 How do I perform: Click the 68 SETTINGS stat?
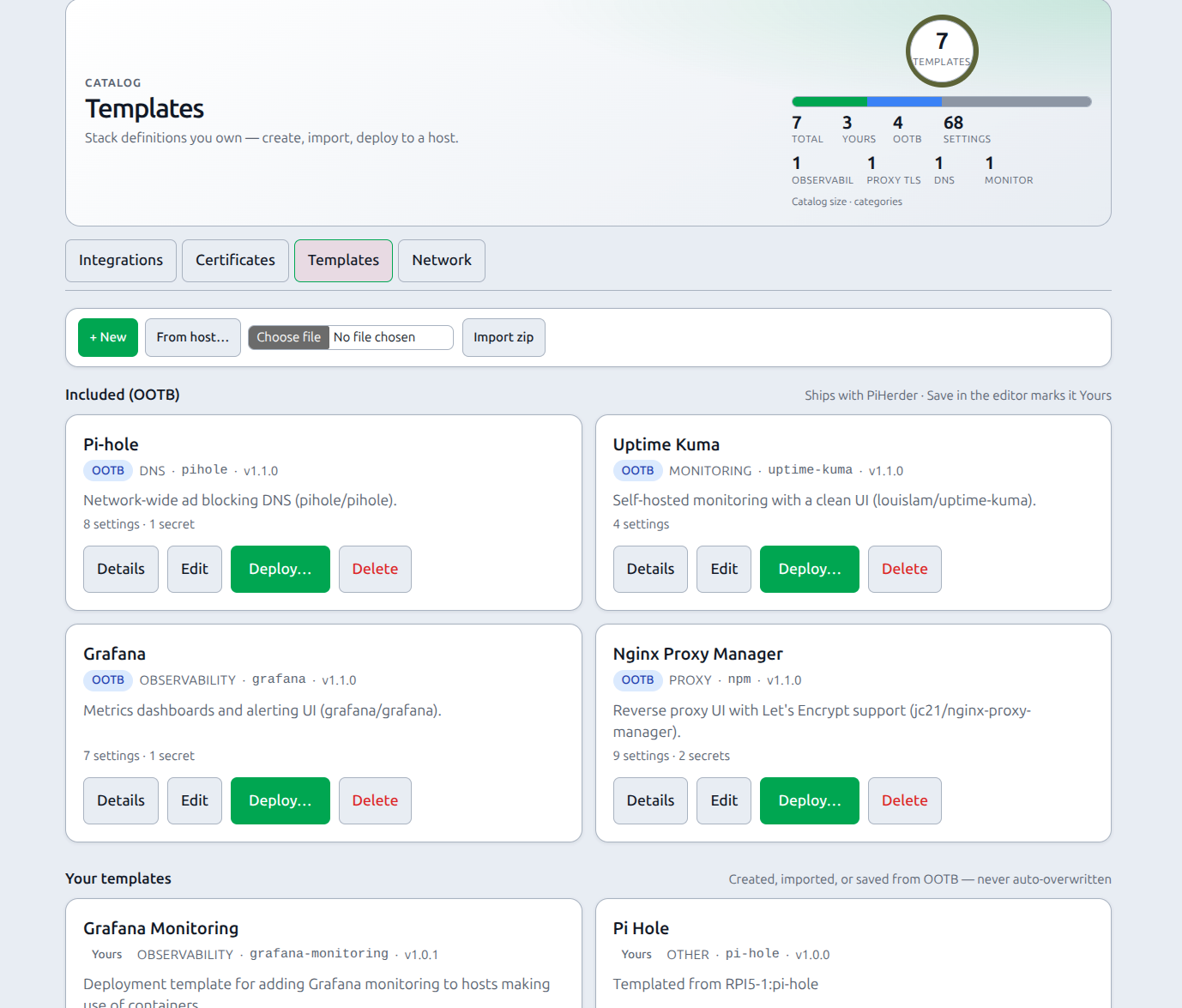pyautogui.click(x=967, y=130)
